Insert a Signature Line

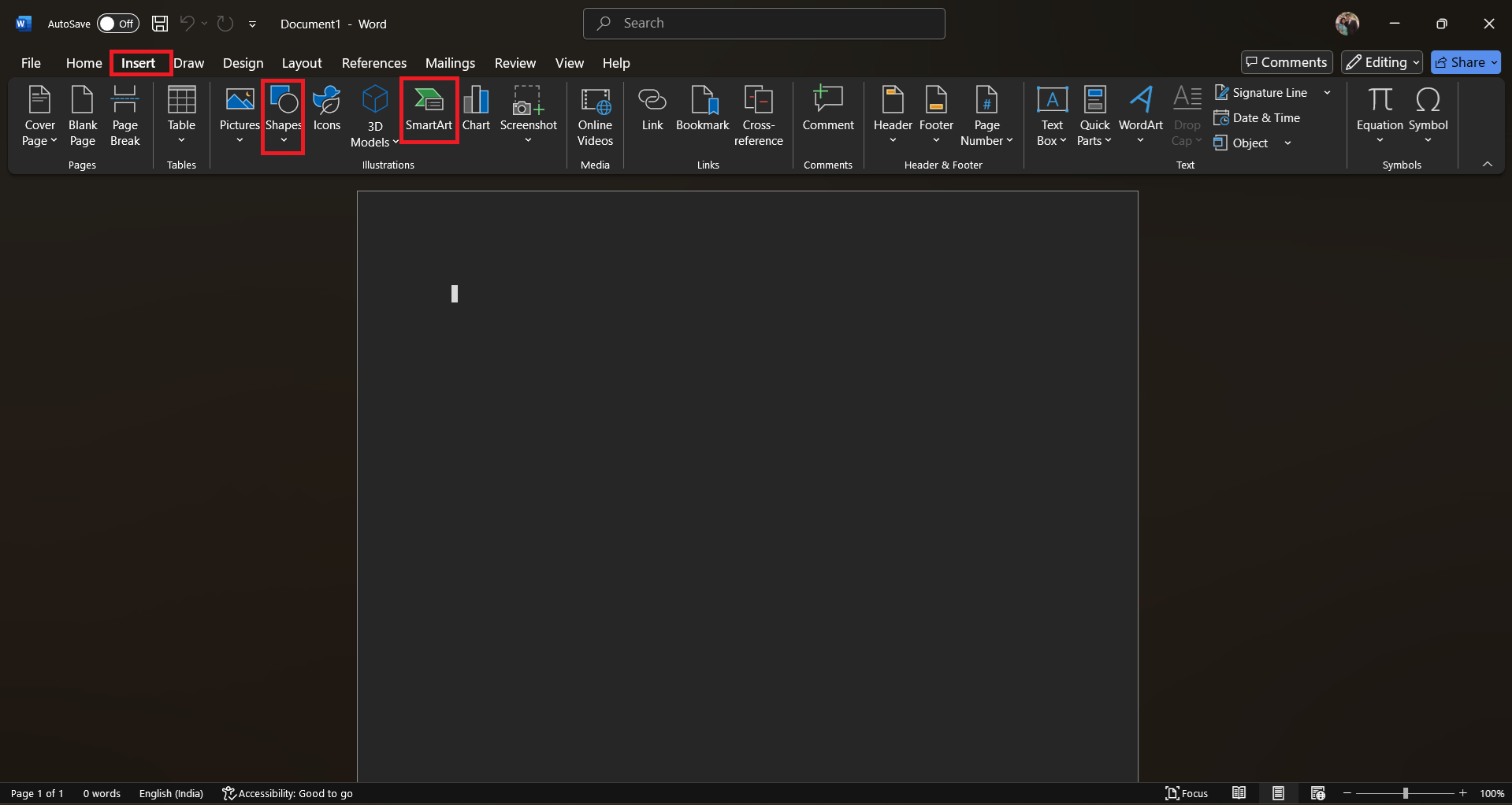[x=1261, y=93]
